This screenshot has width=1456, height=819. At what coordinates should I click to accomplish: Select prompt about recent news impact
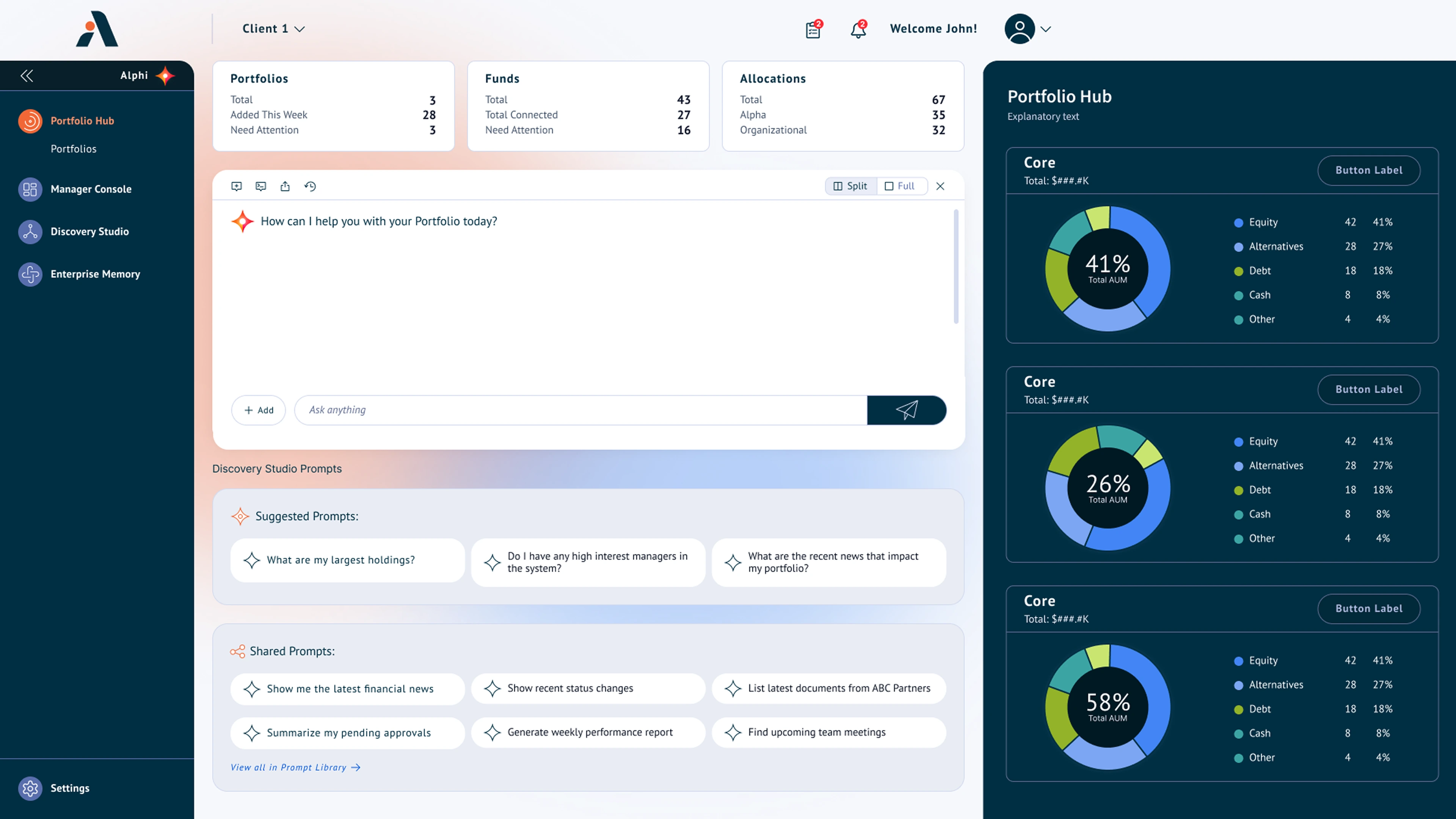pos(828,562)
